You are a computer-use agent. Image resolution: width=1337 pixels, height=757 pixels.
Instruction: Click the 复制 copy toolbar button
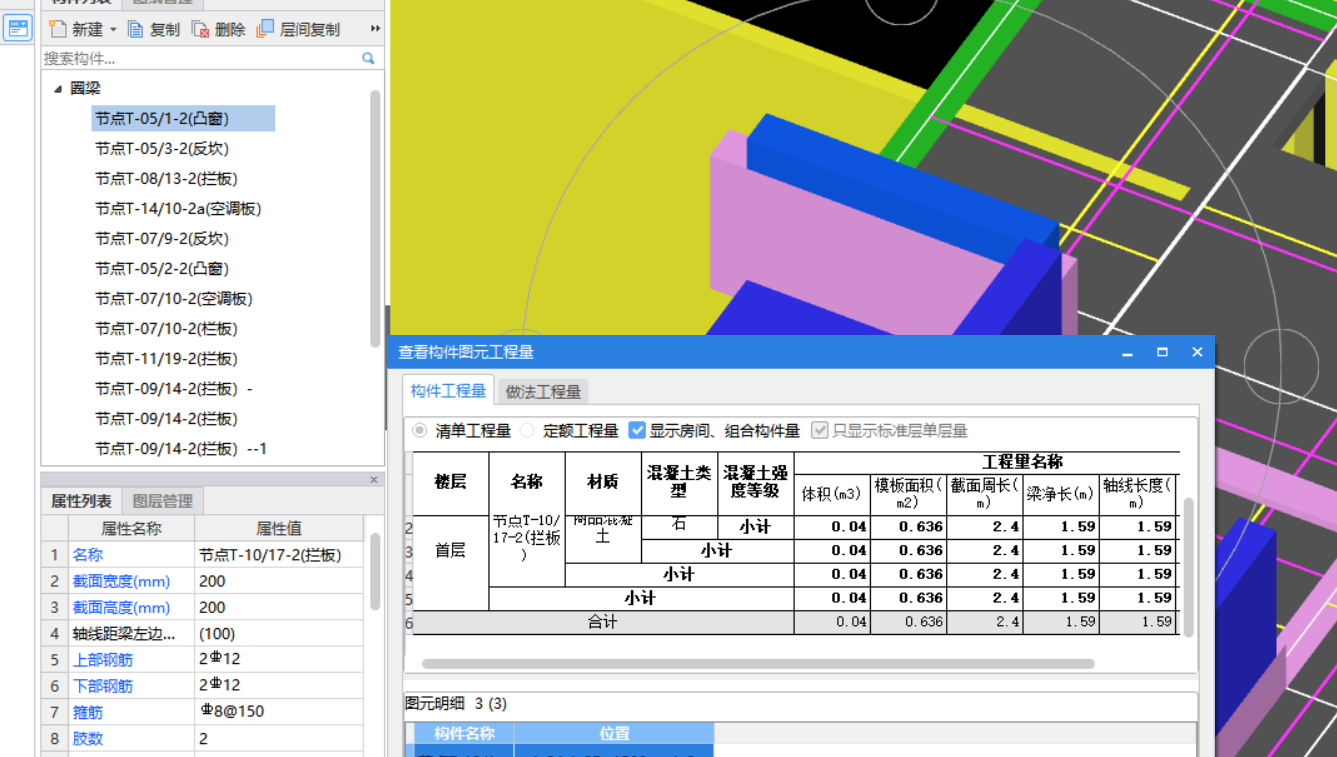tap(154, 29)
